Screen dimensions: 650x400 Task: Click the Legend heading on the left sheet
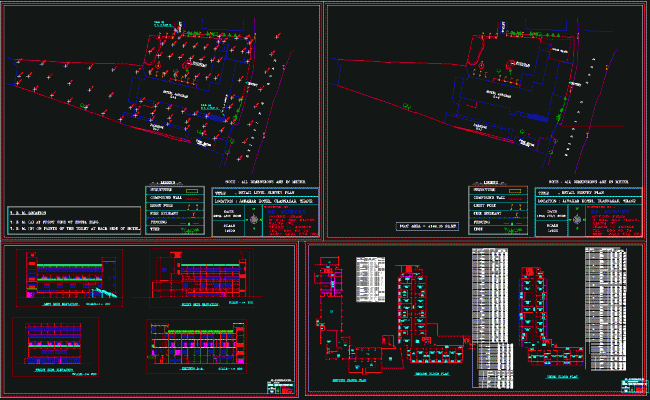(x=168, y=183)
